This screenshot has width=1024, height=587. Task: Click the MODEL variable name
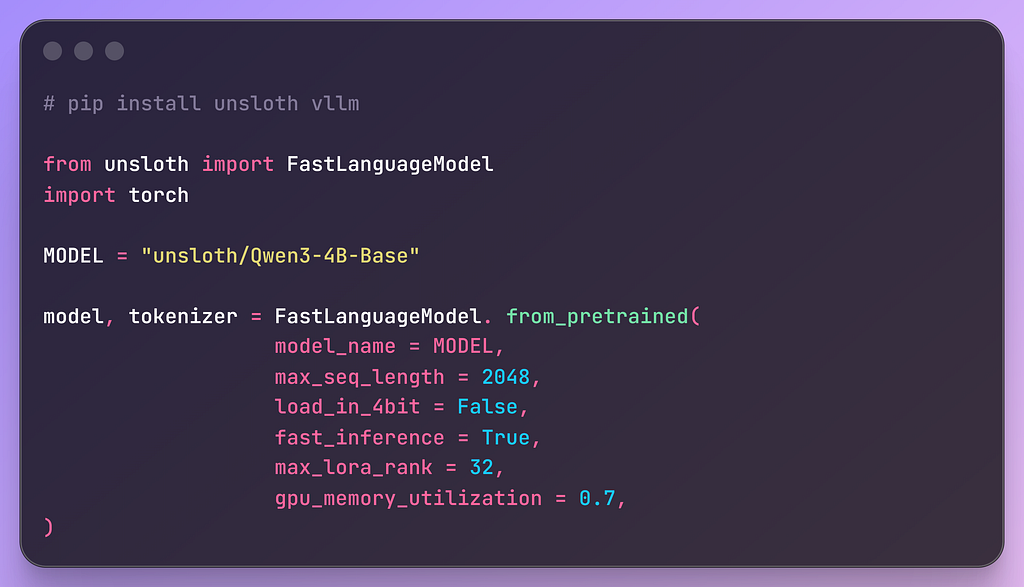(x=73, y=255)
